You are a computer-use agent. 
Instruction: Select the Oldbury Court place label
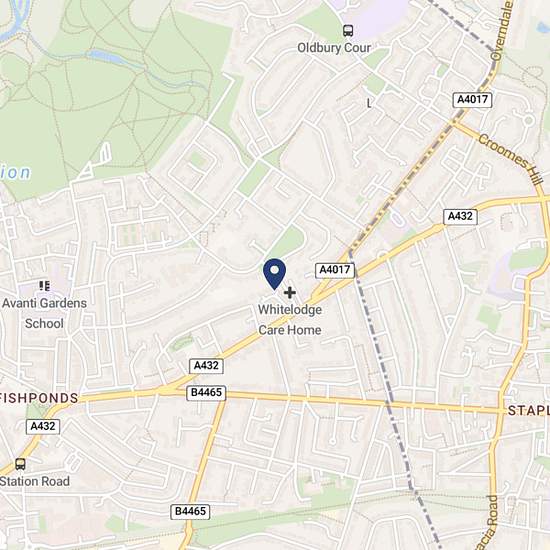click(x=334, y=48)
